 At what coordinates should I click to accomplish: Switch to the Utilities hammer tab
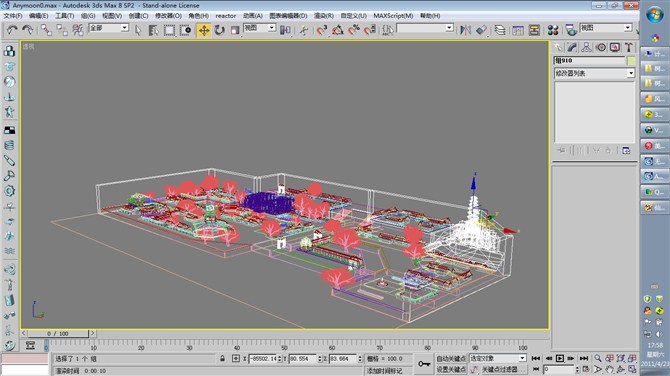click(x=629, y=47)
